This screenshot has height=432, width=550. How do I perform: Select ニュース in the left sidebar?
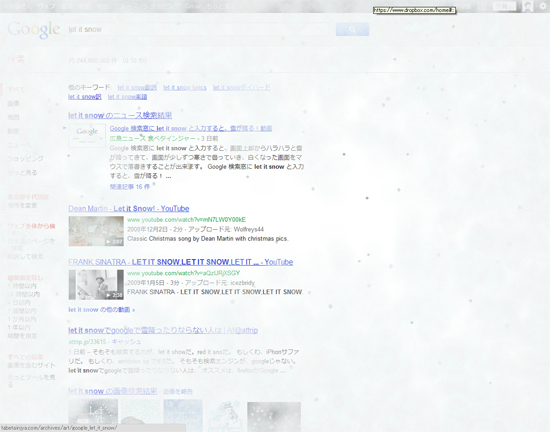click(19, 145)
